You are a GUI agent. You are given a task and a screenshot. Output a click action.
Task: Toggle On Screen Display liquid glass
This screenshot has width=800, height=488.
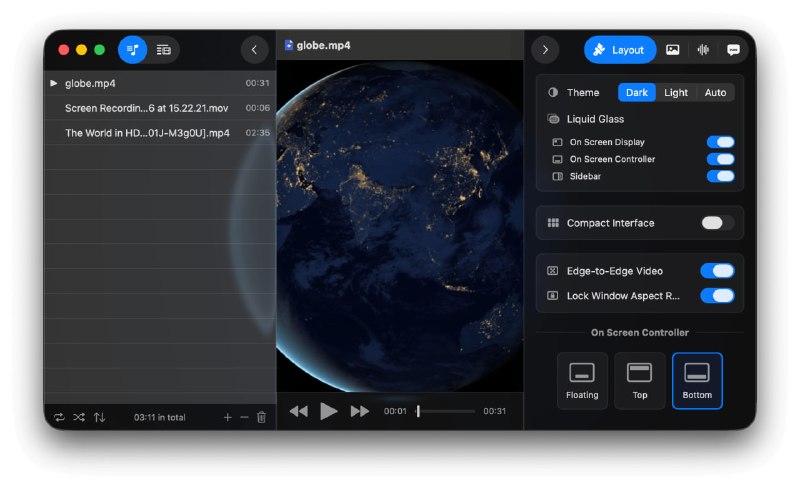(720, 142)
